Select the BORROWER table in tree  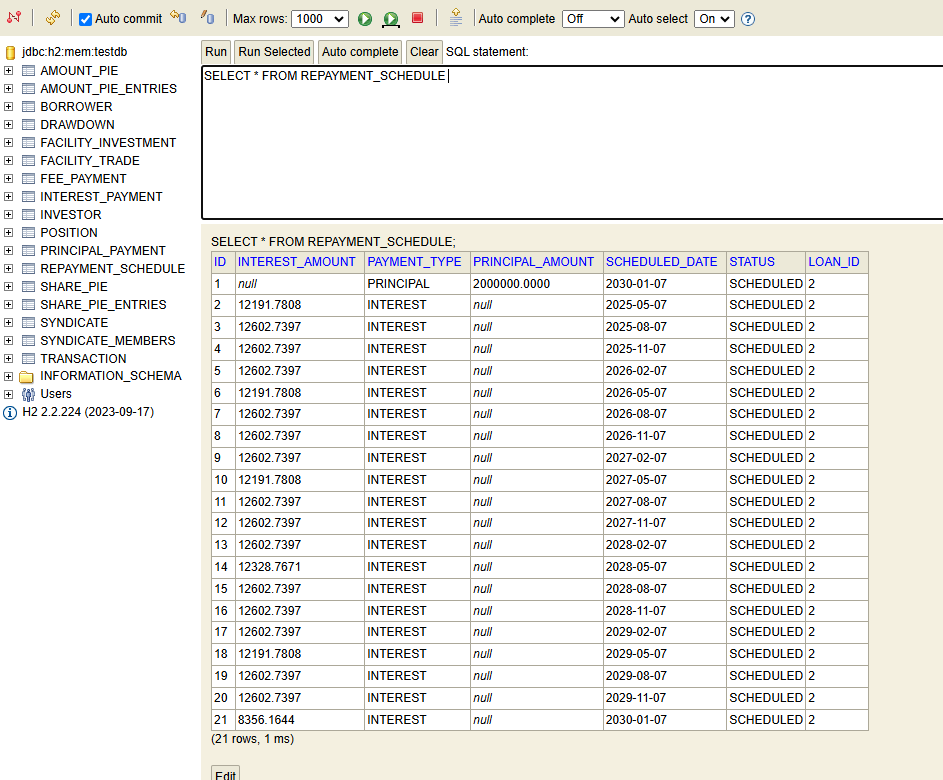(76, 107)
